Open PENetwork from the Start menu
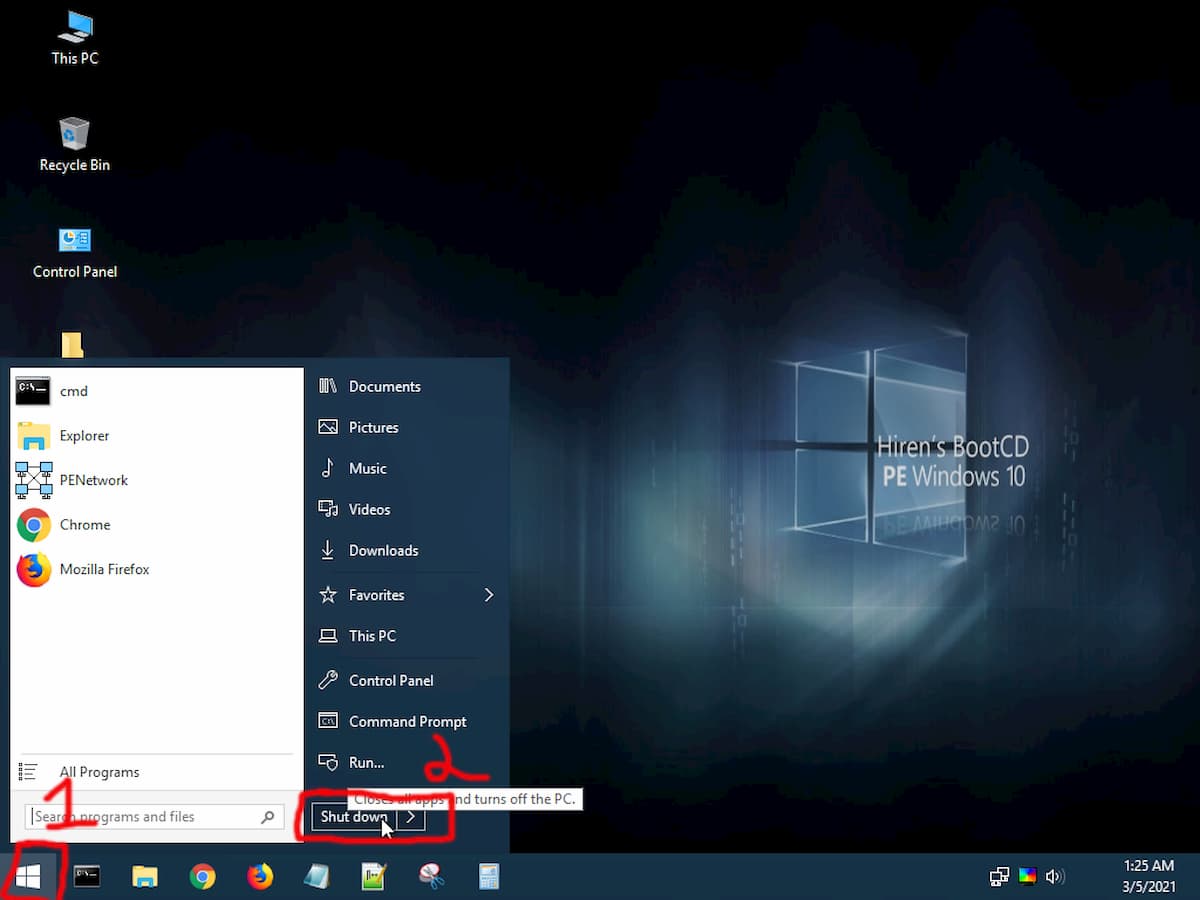1200x900 pixels. [x=156, y=480]
